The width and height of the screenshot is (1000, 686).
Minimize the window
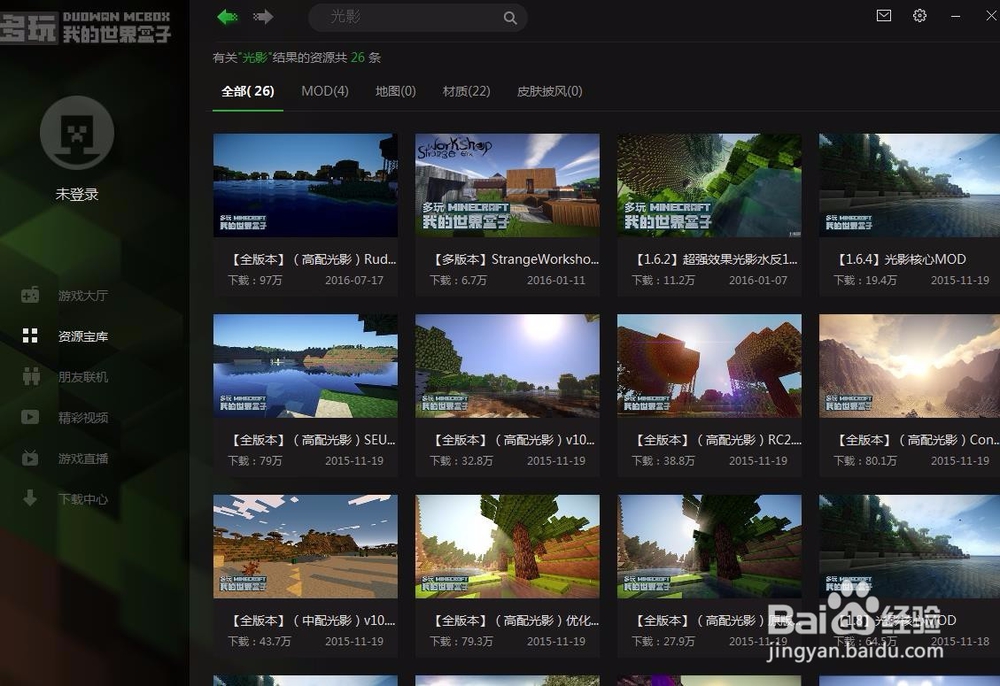pos(955,17)
